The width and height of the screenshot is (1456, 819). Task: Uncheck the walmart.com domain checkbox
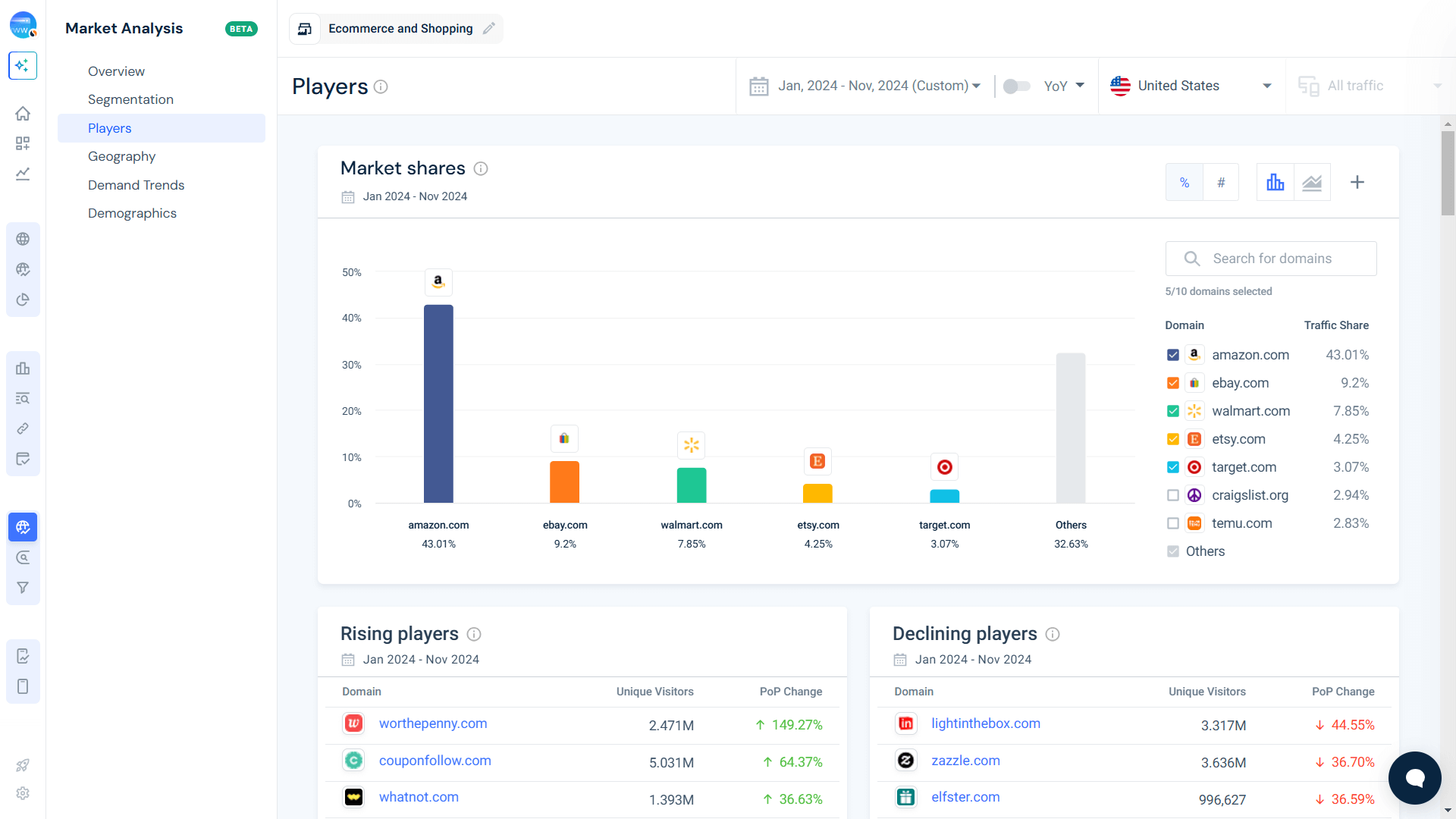[1173, 410]
